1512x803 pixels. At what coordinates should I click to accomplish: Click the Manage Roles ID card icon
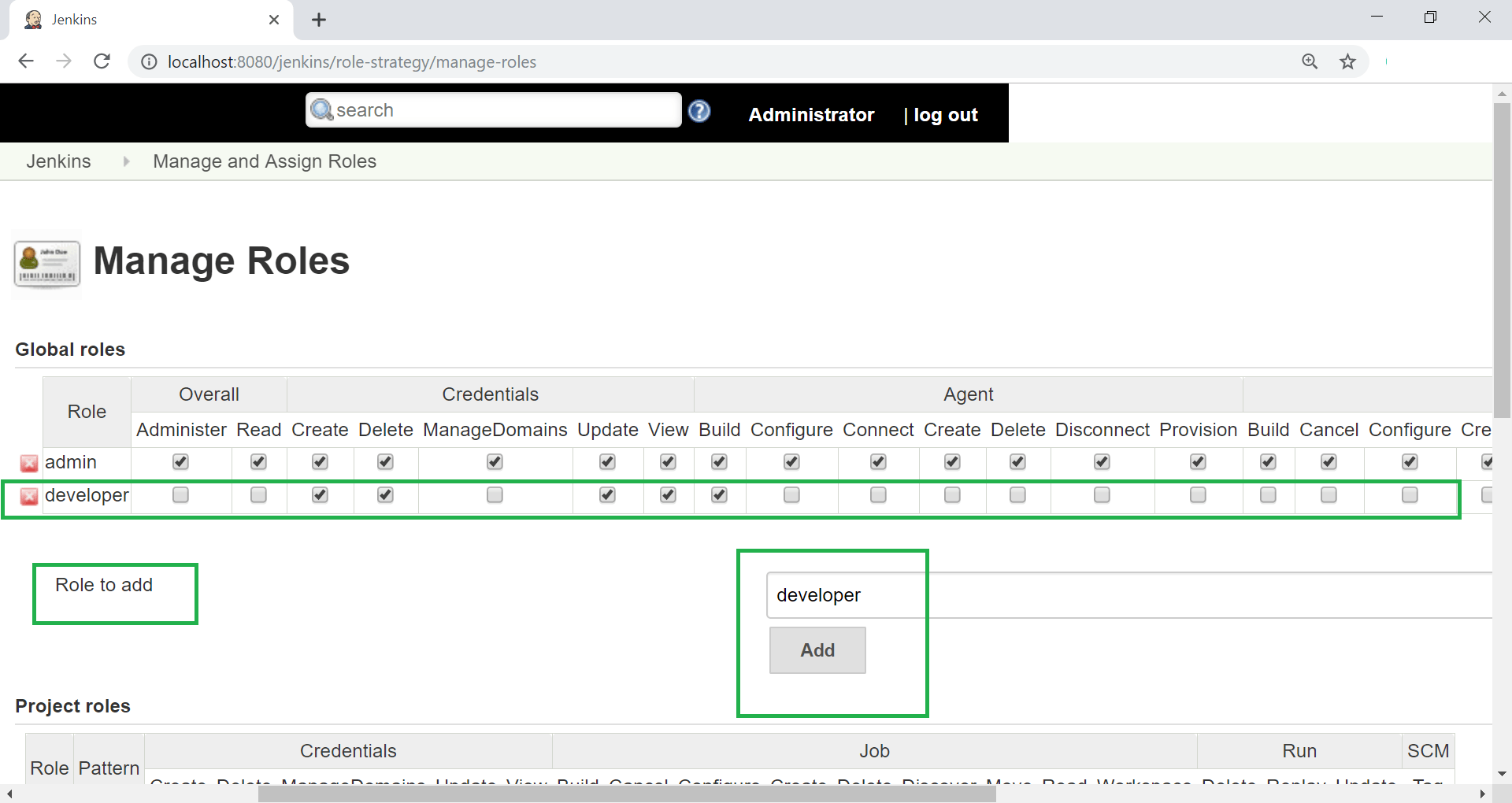[x=47, y=265]
